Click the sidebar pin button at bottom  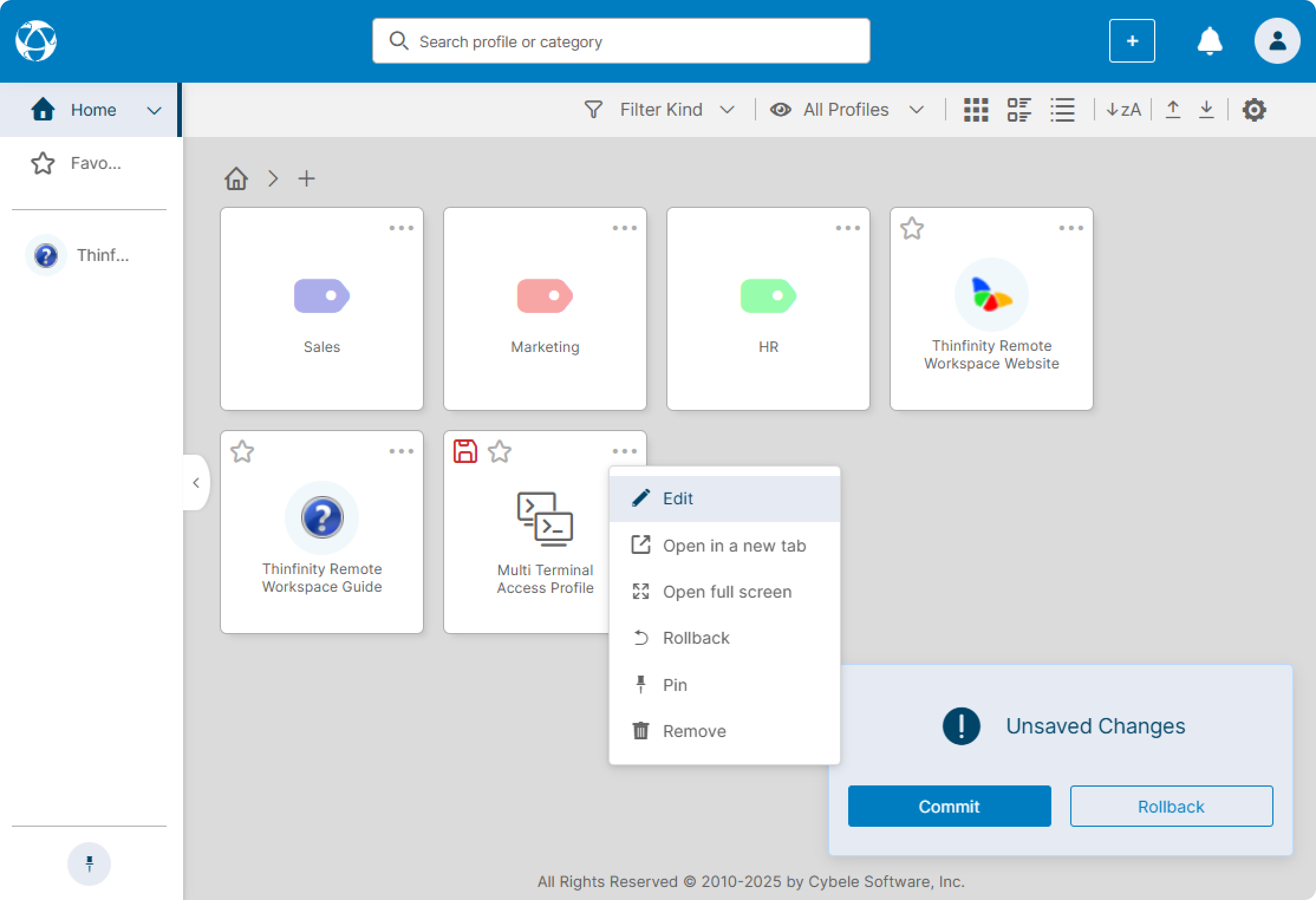point(89,863)
